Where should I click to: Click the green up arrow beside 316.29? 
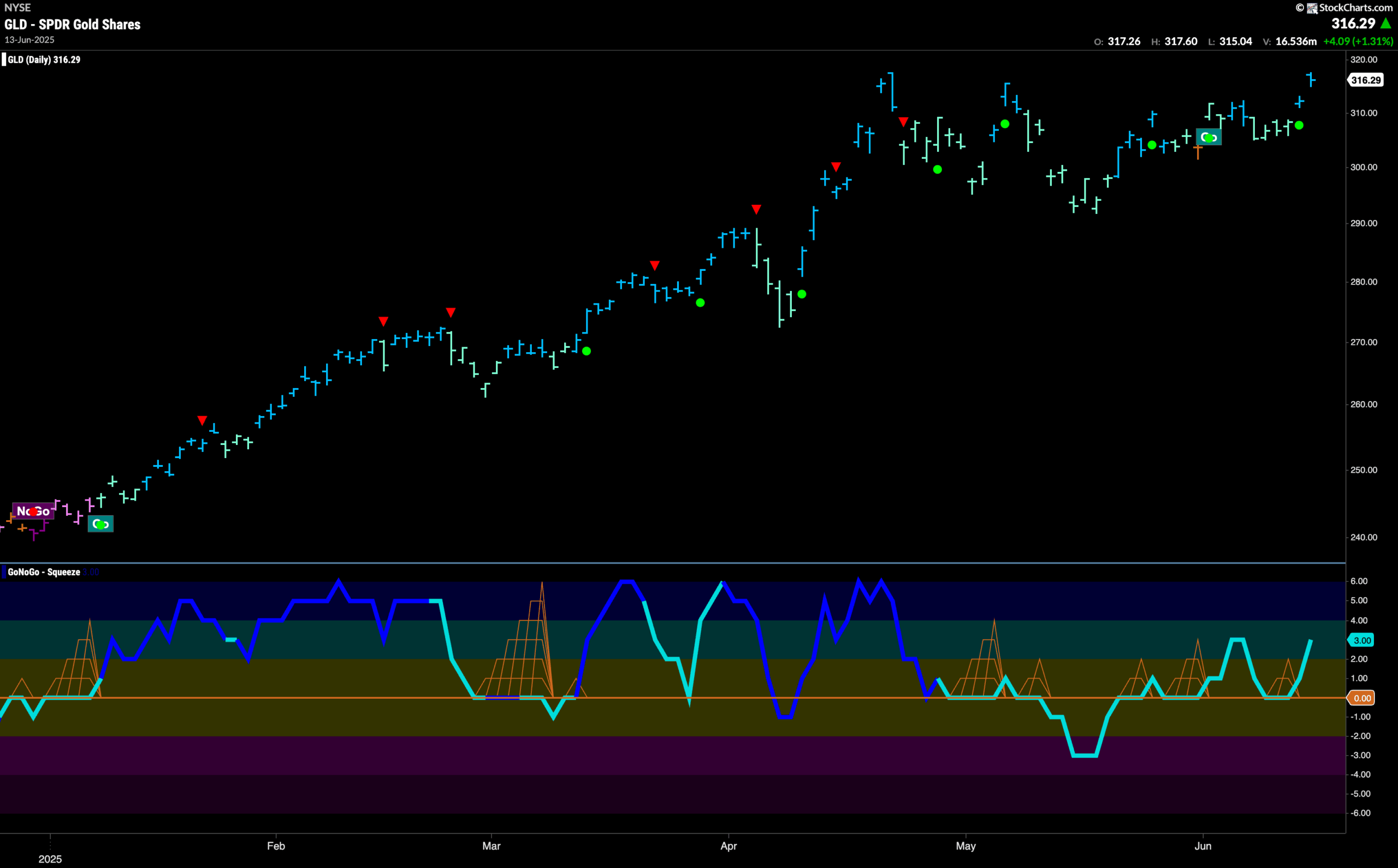1385,23
